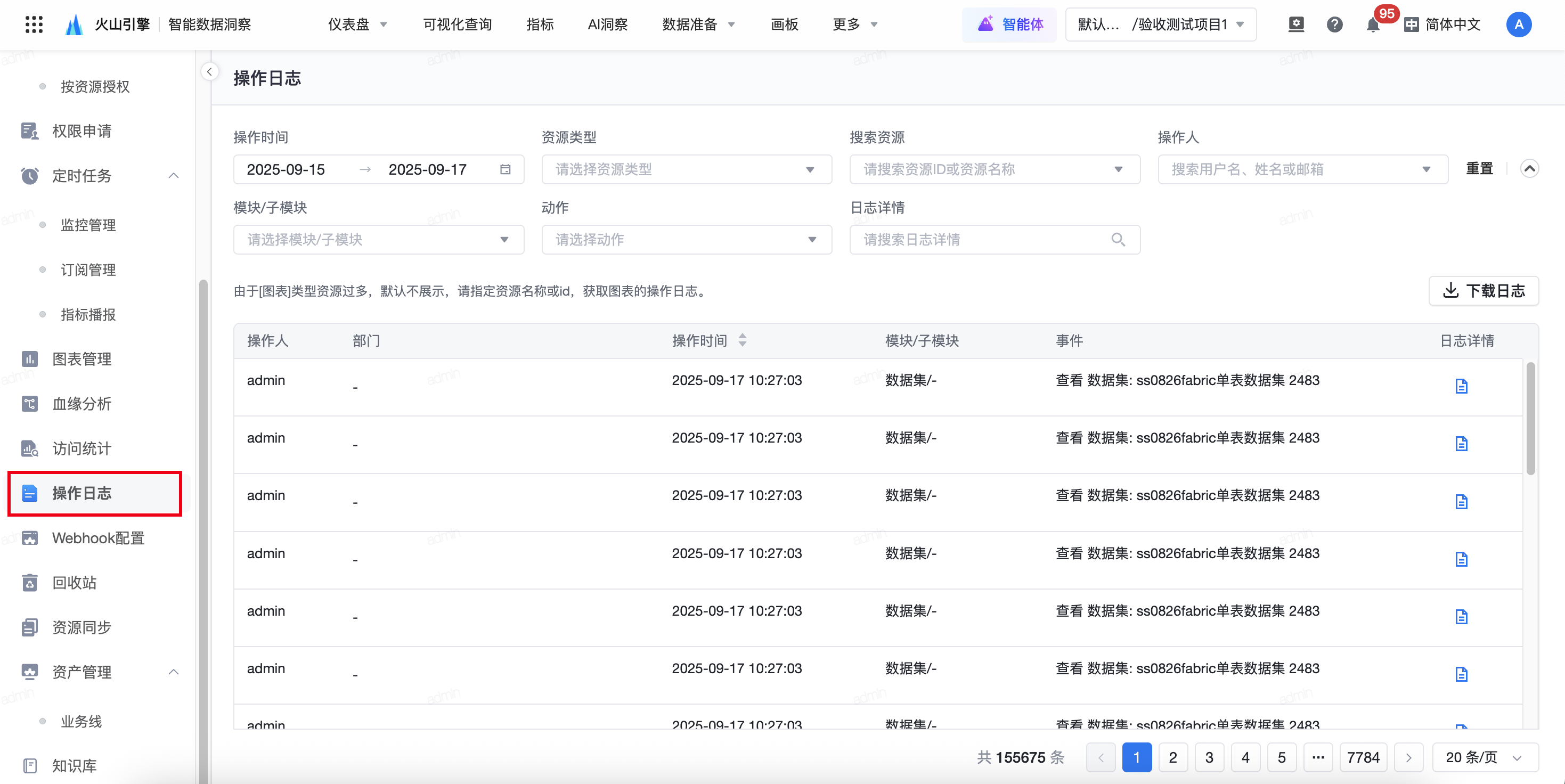
Task: Click the notification bell icon
Action: point(1372,25)
